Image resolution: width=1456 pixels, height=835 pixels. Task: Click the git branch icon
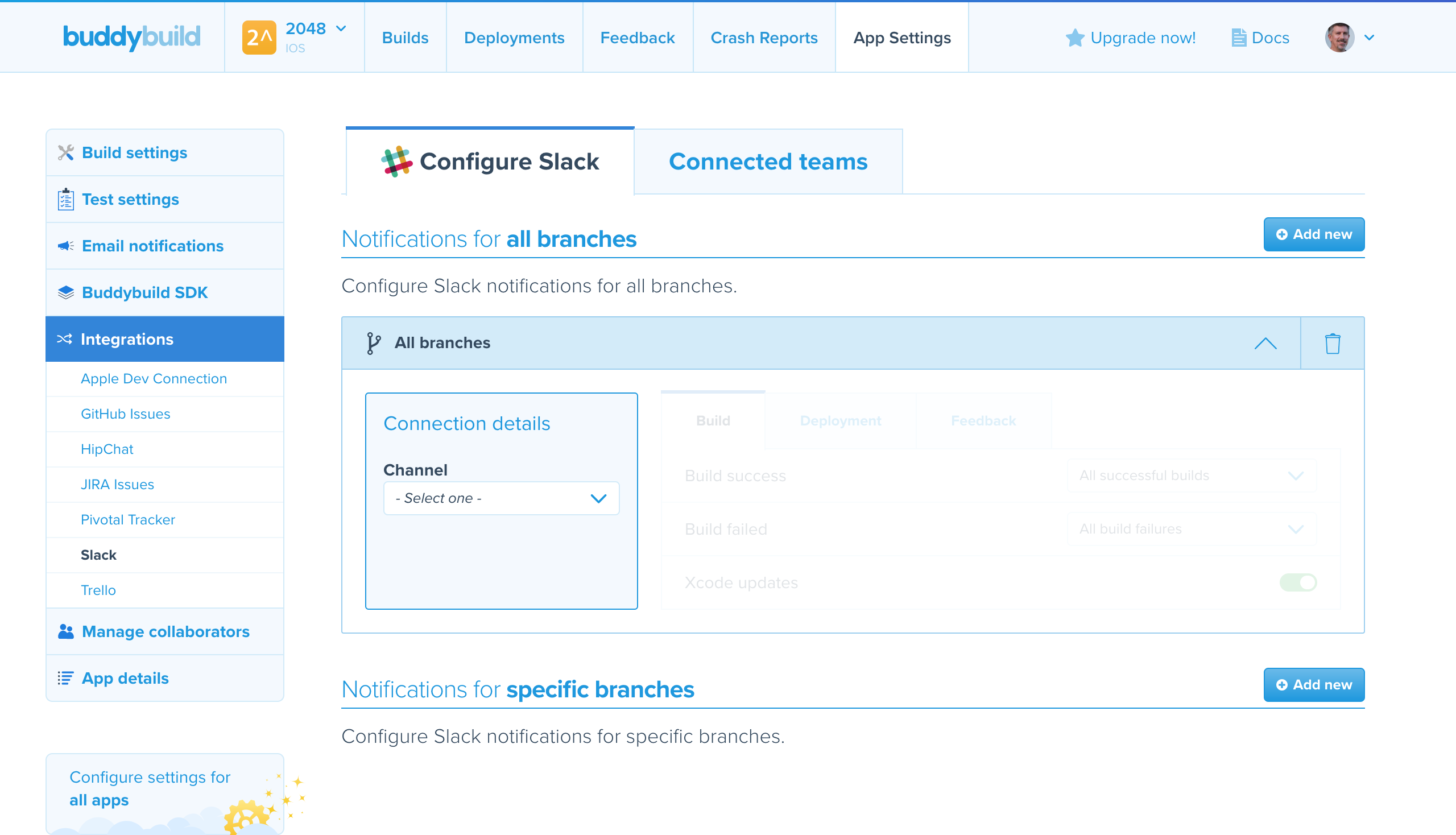pyautogui.click(x=373, y=344)
